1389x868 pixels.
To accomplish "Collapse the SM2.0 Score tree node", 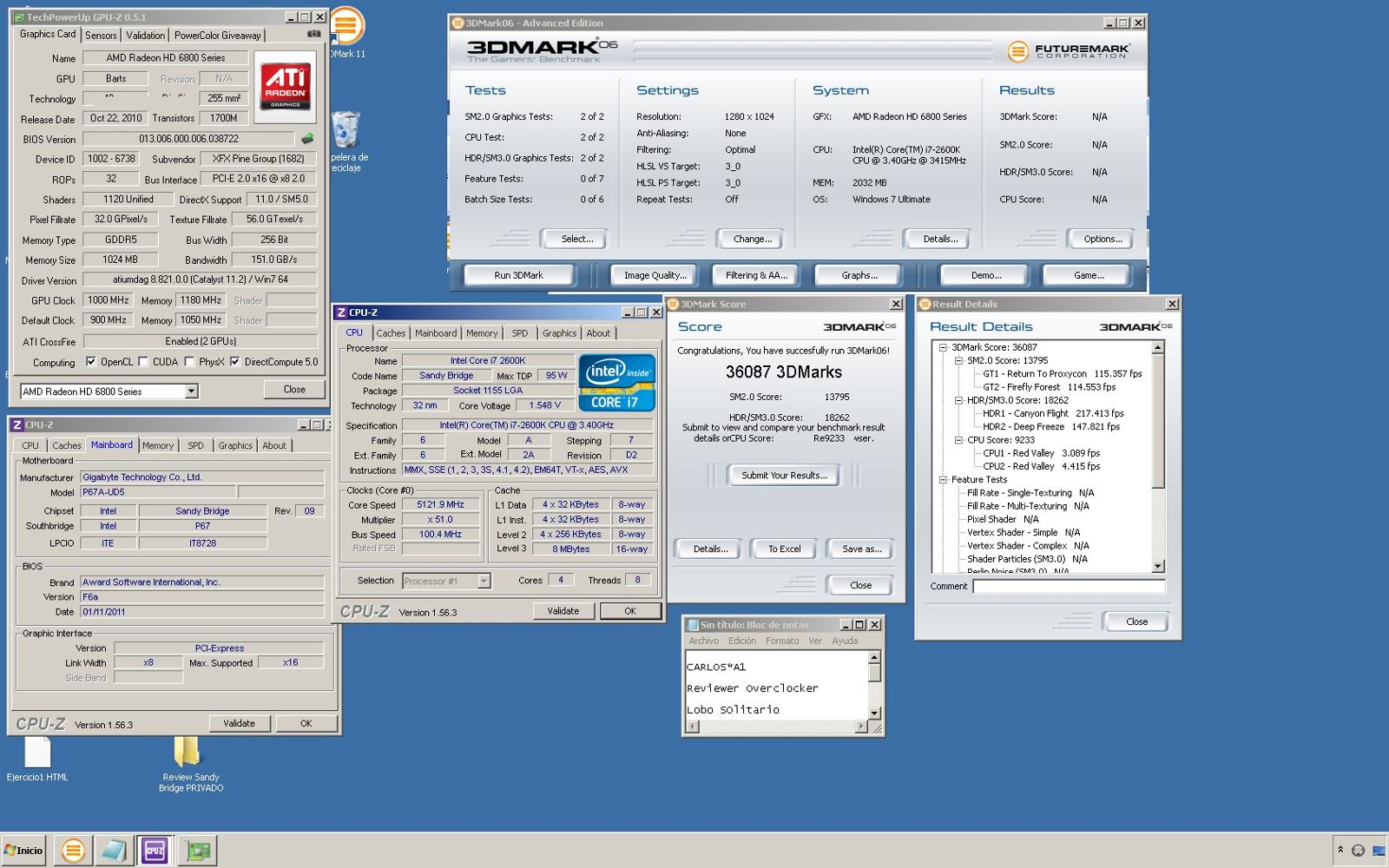I will pyautogui.click(x=958, y=360).
